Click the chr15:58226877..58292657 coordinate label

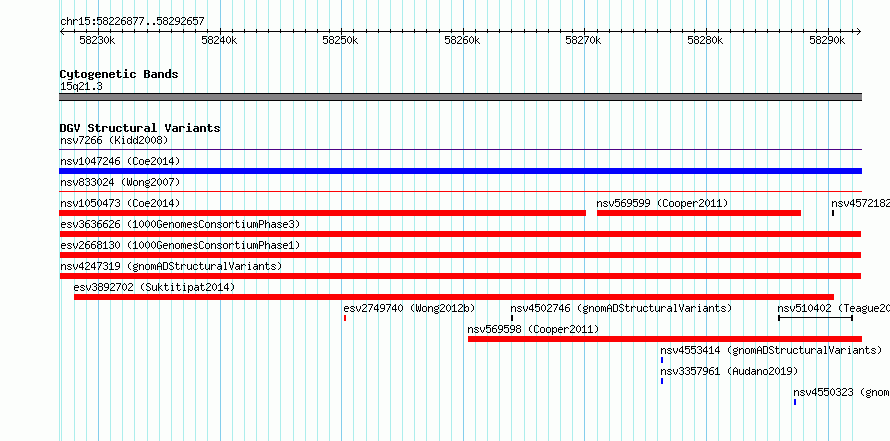(x=132, y=22)
